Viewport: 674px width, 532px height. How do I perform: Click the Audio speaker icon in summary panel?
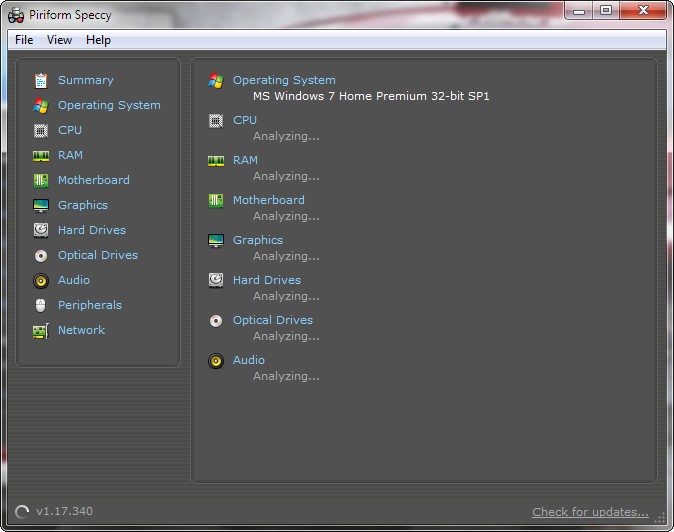[x=216, y=361]
